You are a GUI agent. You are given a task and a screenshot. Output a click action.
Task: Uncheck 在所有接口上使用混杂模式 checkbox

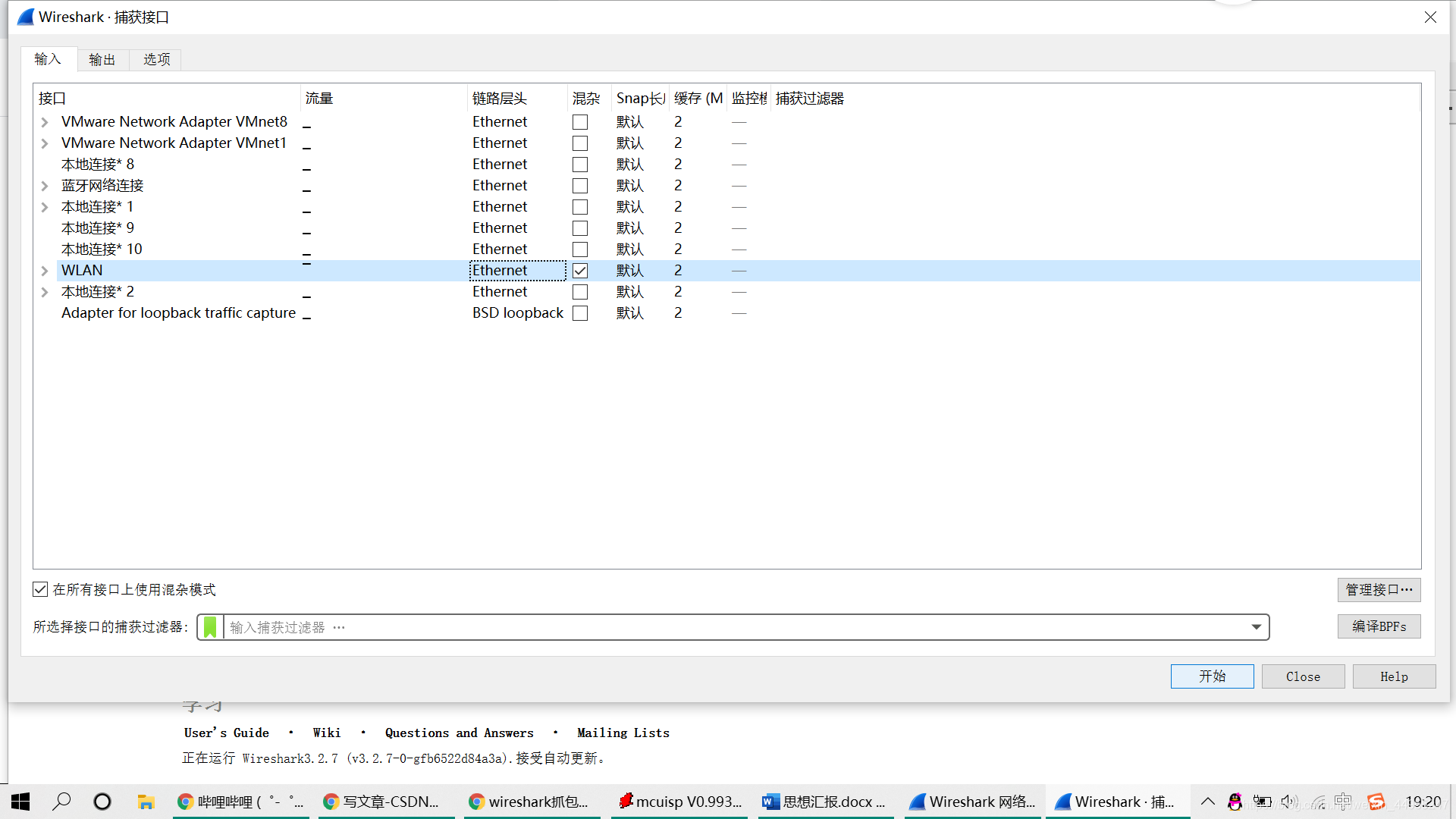(40, 589)
